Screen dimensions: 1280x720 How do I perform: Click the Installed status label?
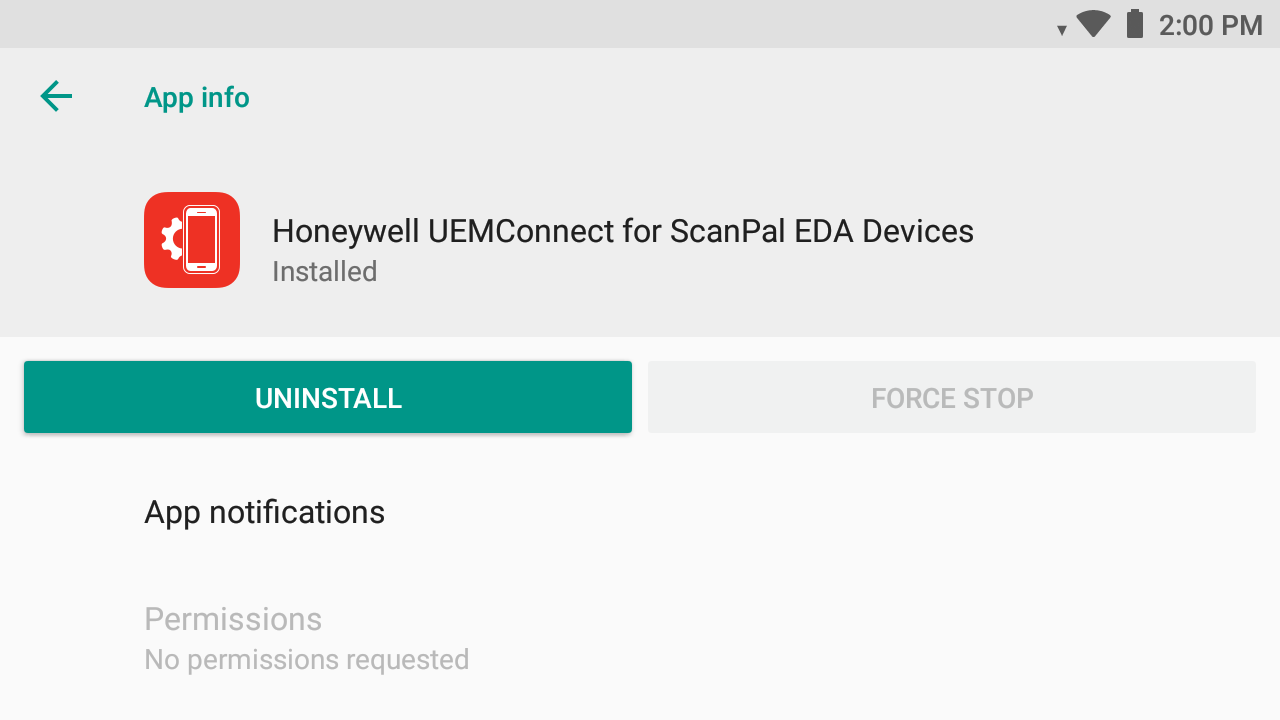click(x=324, y=272)
